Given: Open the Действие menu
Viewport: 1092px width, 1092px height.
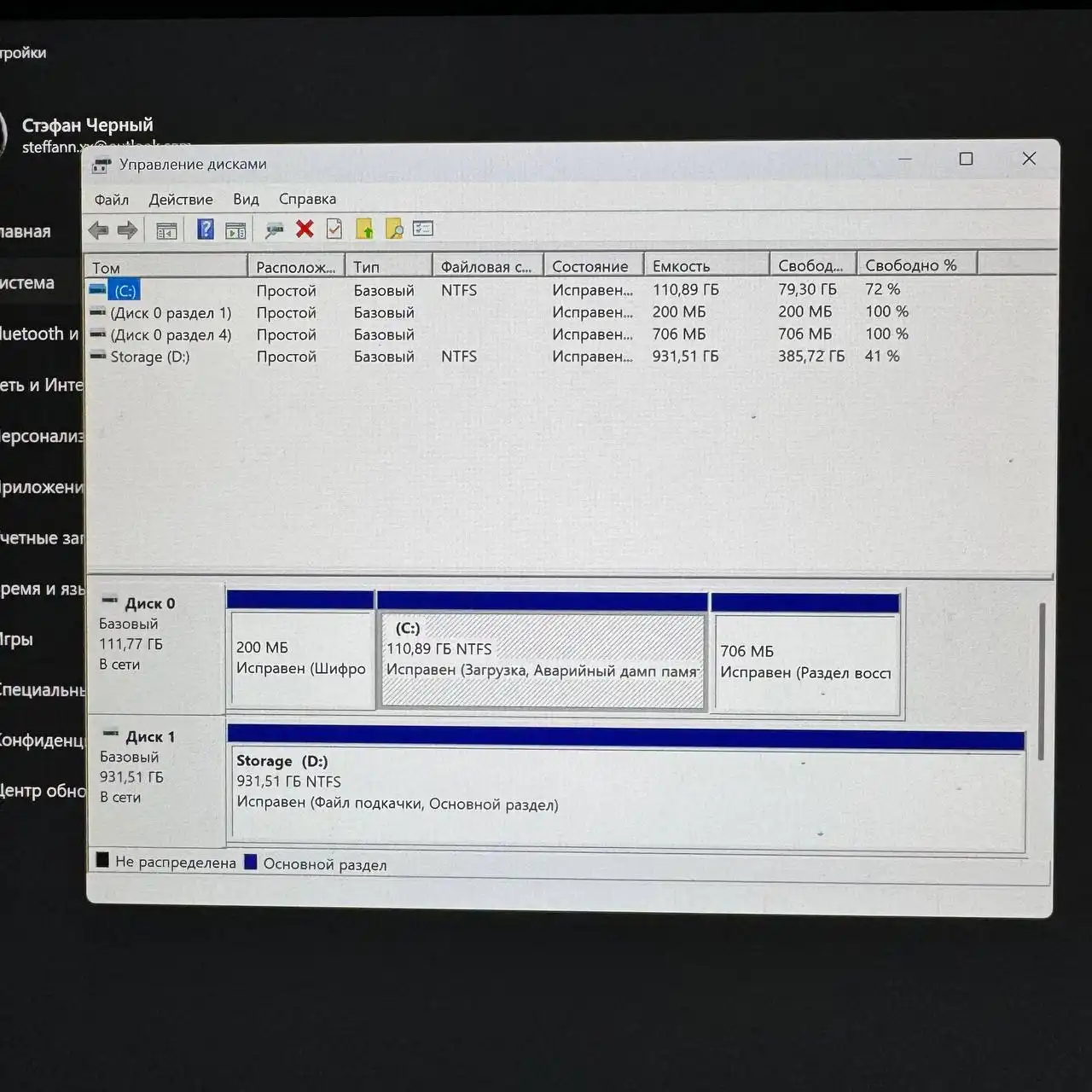Looking at the screenshot, I should click(181, 200).
